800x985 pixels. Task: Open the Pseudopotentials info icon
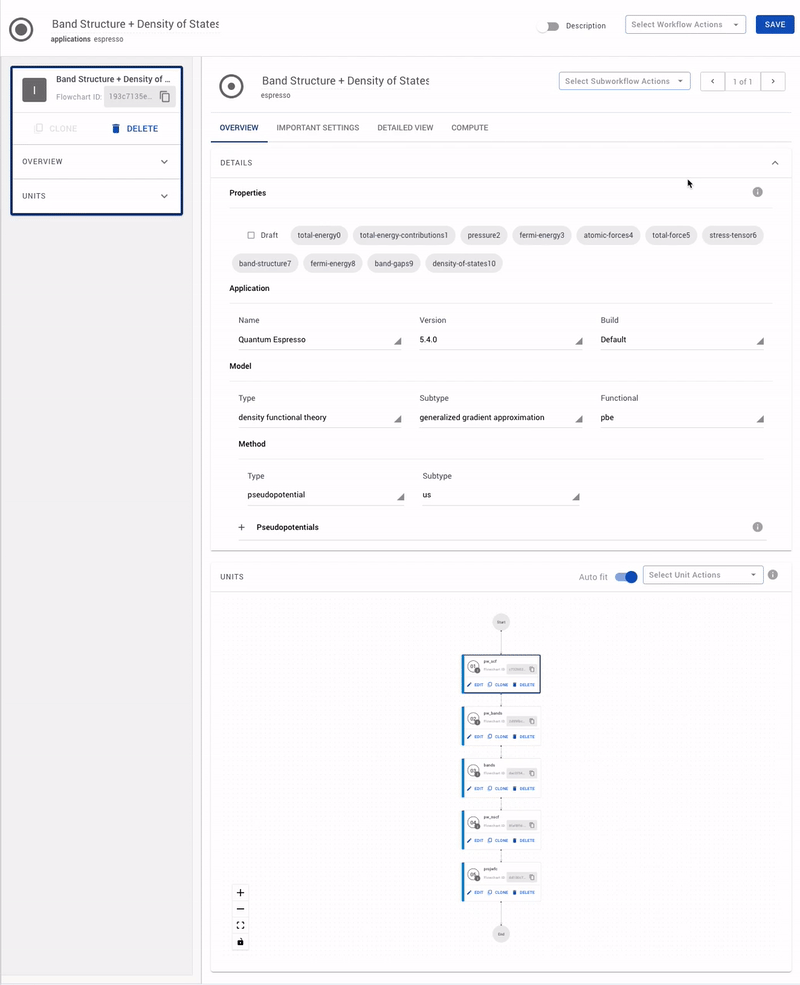point(757,527)
